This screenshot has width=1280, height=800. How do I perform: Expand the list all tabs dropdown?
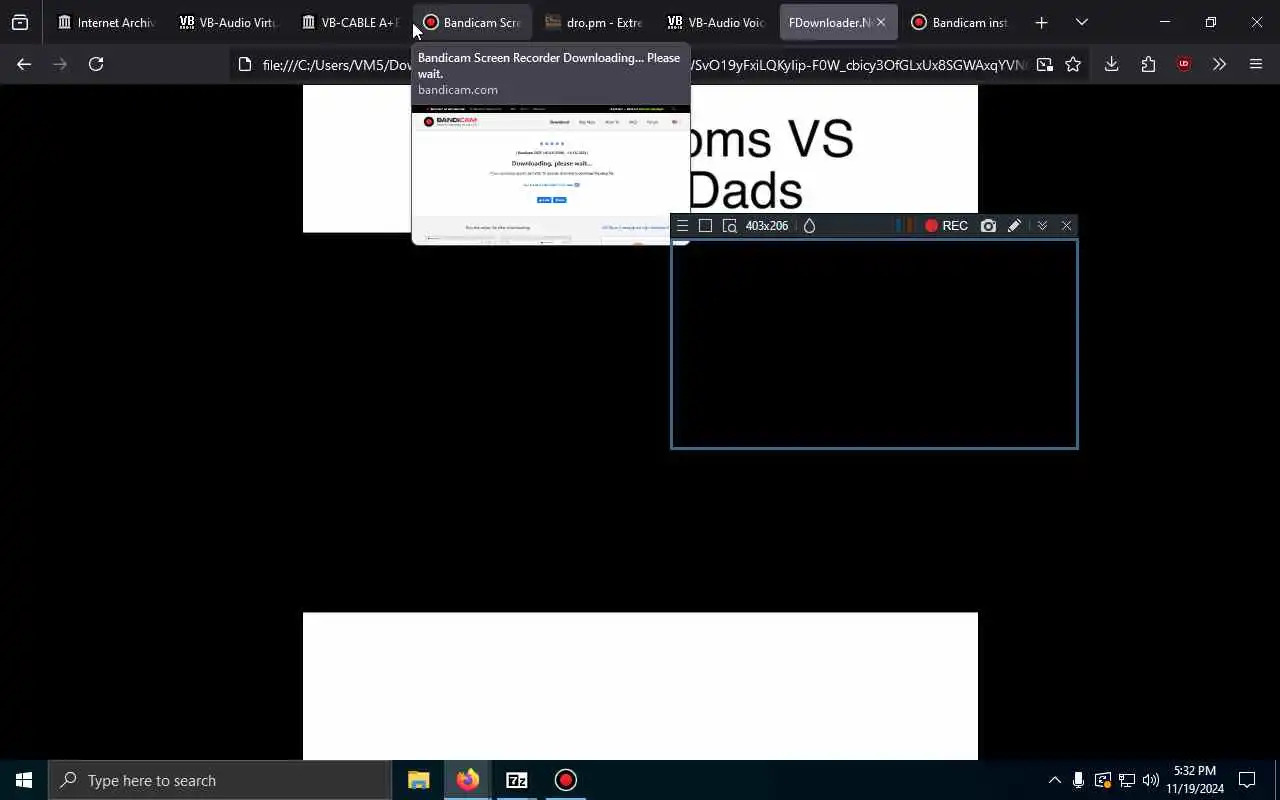(1081, 22)
